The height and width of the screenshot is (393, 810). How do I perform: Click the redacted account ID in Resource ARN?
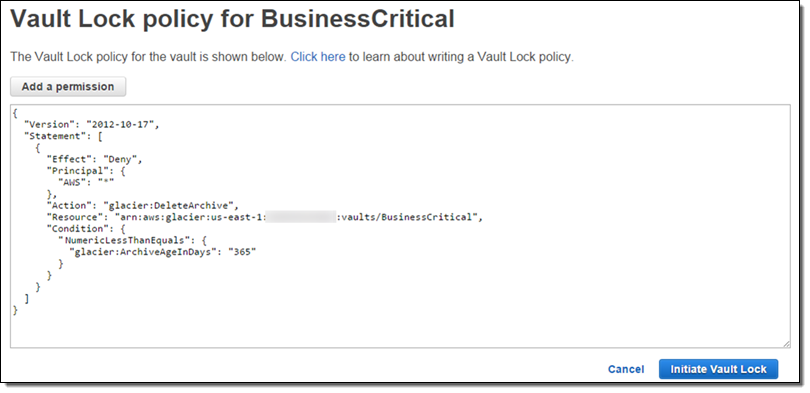(301, 217)
